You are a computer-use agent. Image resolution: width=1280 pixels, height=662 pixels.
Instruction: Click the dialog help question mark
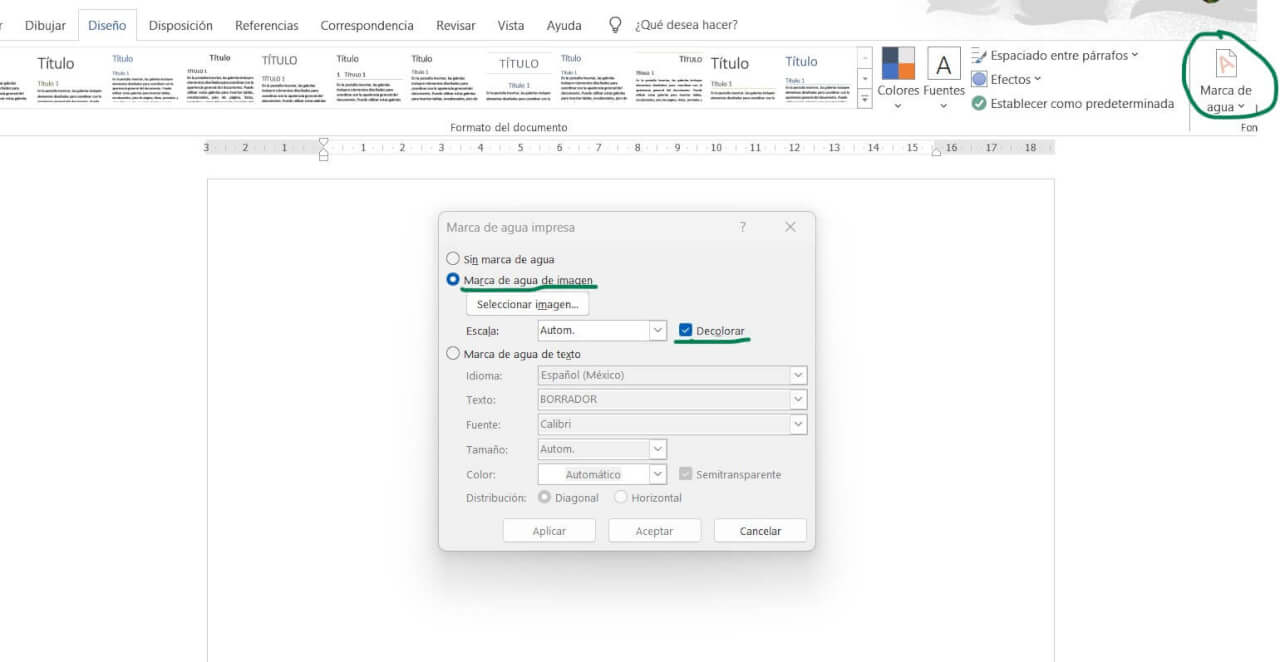point(742,227)
